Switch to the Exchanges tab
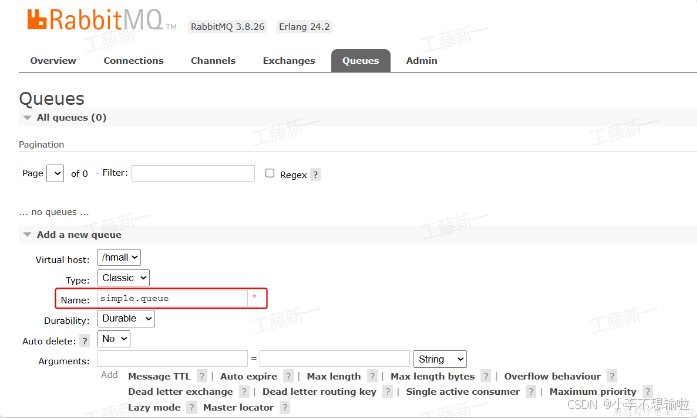The width and height of the screenshot is (697, 418). click(x=289, y=61)
